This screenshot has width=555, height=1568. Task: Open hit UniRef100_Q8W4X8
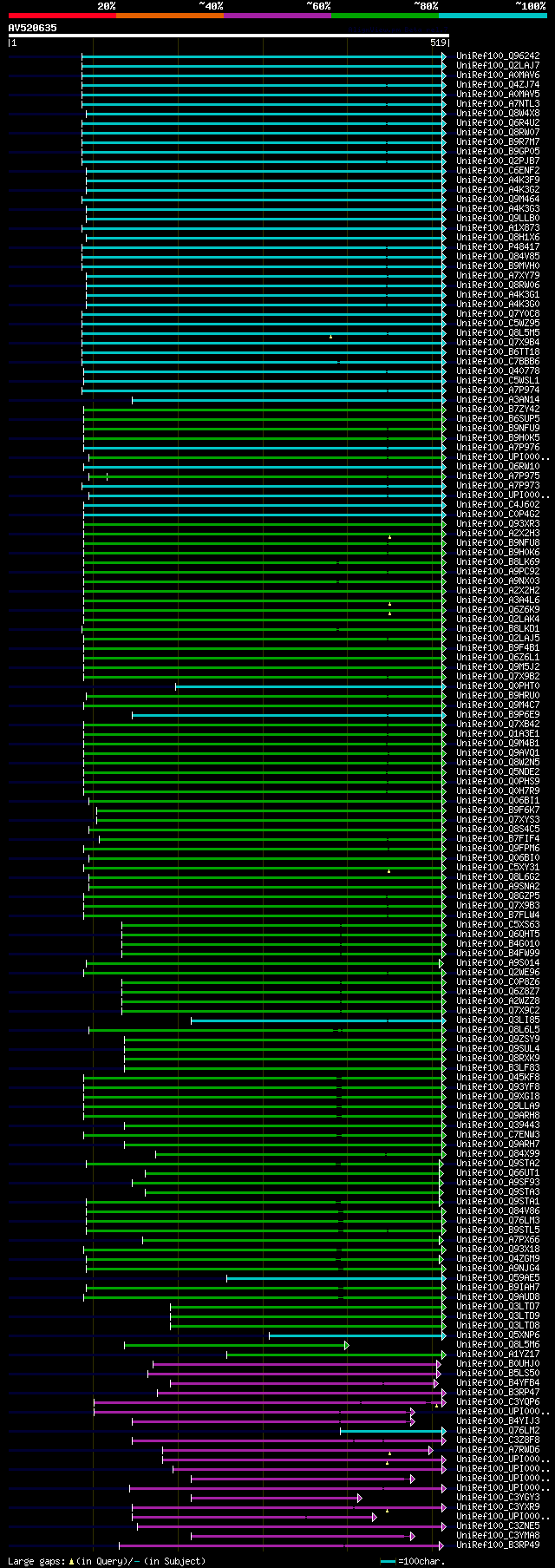click(498, 114)
